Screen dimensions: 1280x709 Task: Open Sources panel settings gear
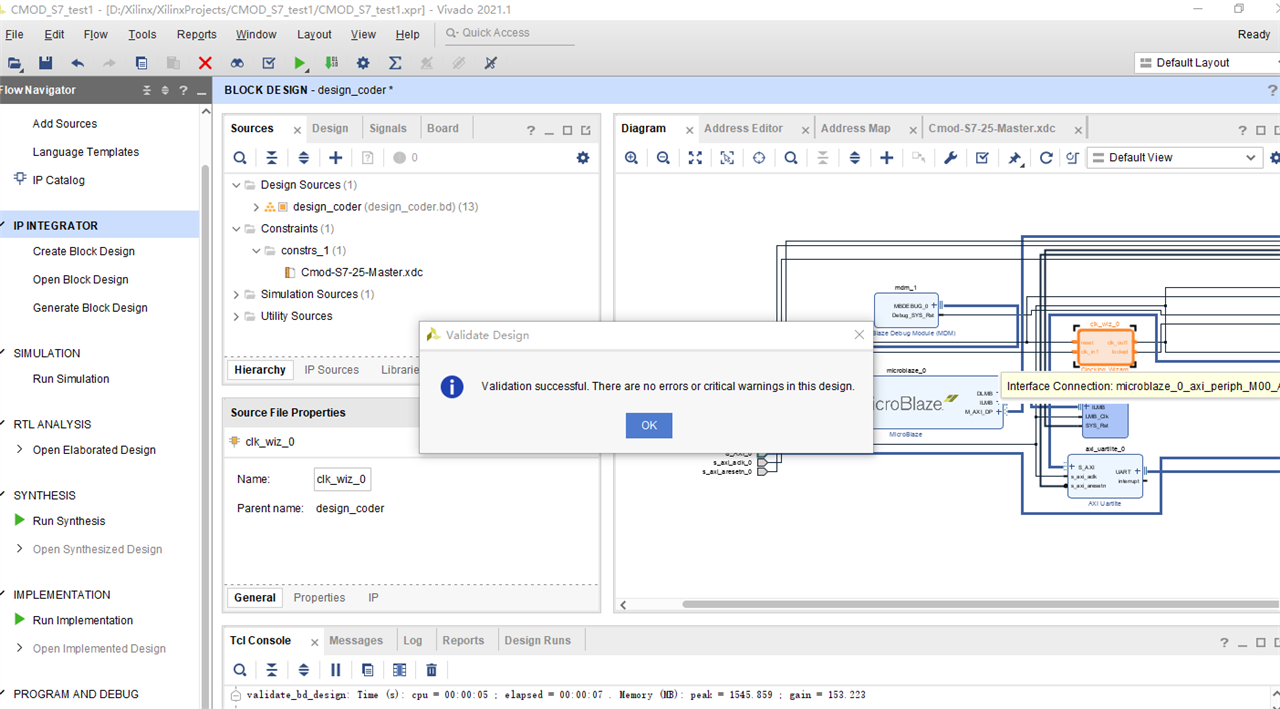point(583,157)
